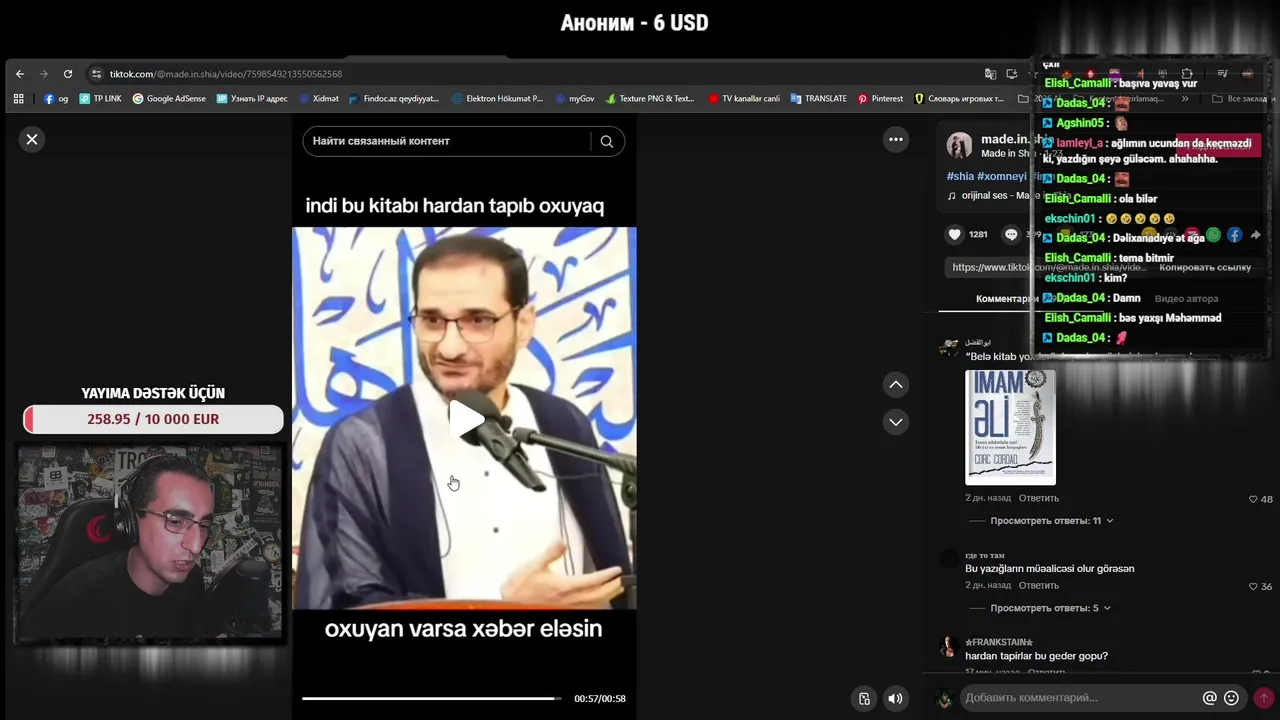This screenshot has width=1280, height=720.
Task: Open the TV kanallar canli bookmark
Action: (744, 99)
